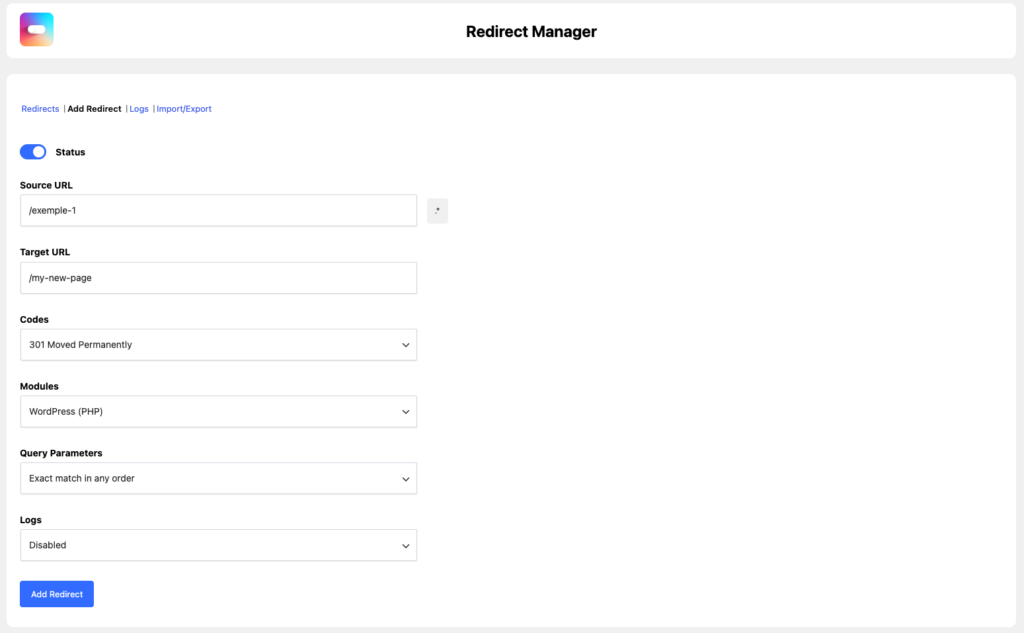This screenshot has width=1024, height=633.
Task: Click the regex asterisk icon beside Source URL
Action: pyautogui.click(x=437, y=211)
